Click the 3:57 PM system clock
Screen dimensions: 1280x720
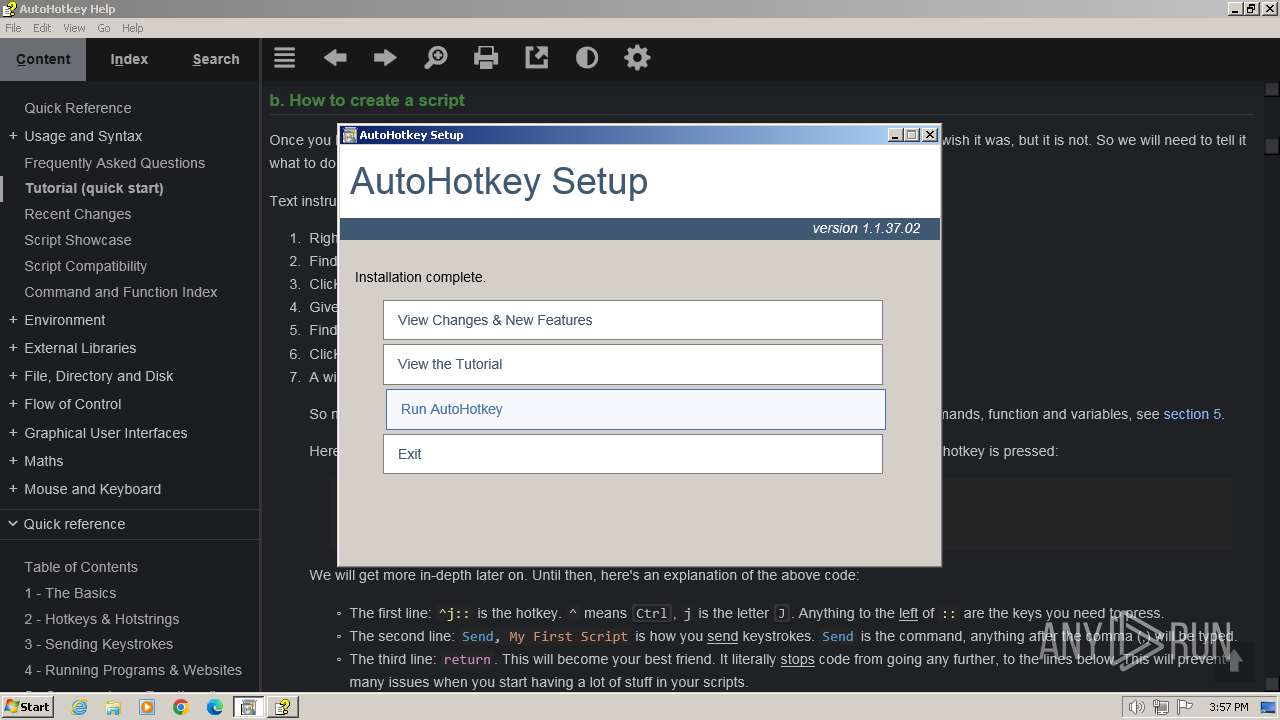point(1228,707)
